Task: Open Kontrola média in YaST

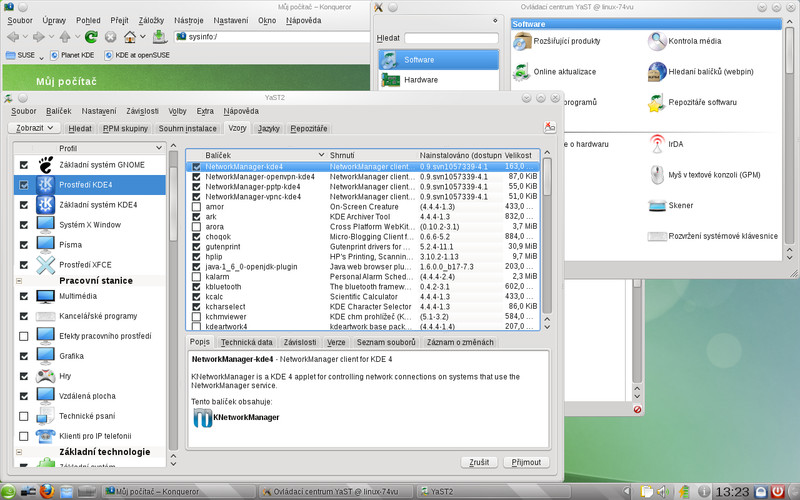Action: pos(685,41)
